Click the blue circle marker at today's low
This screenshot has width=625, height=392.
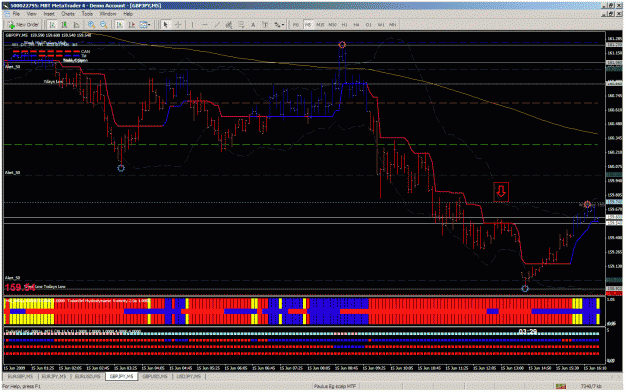coord(525,288)
